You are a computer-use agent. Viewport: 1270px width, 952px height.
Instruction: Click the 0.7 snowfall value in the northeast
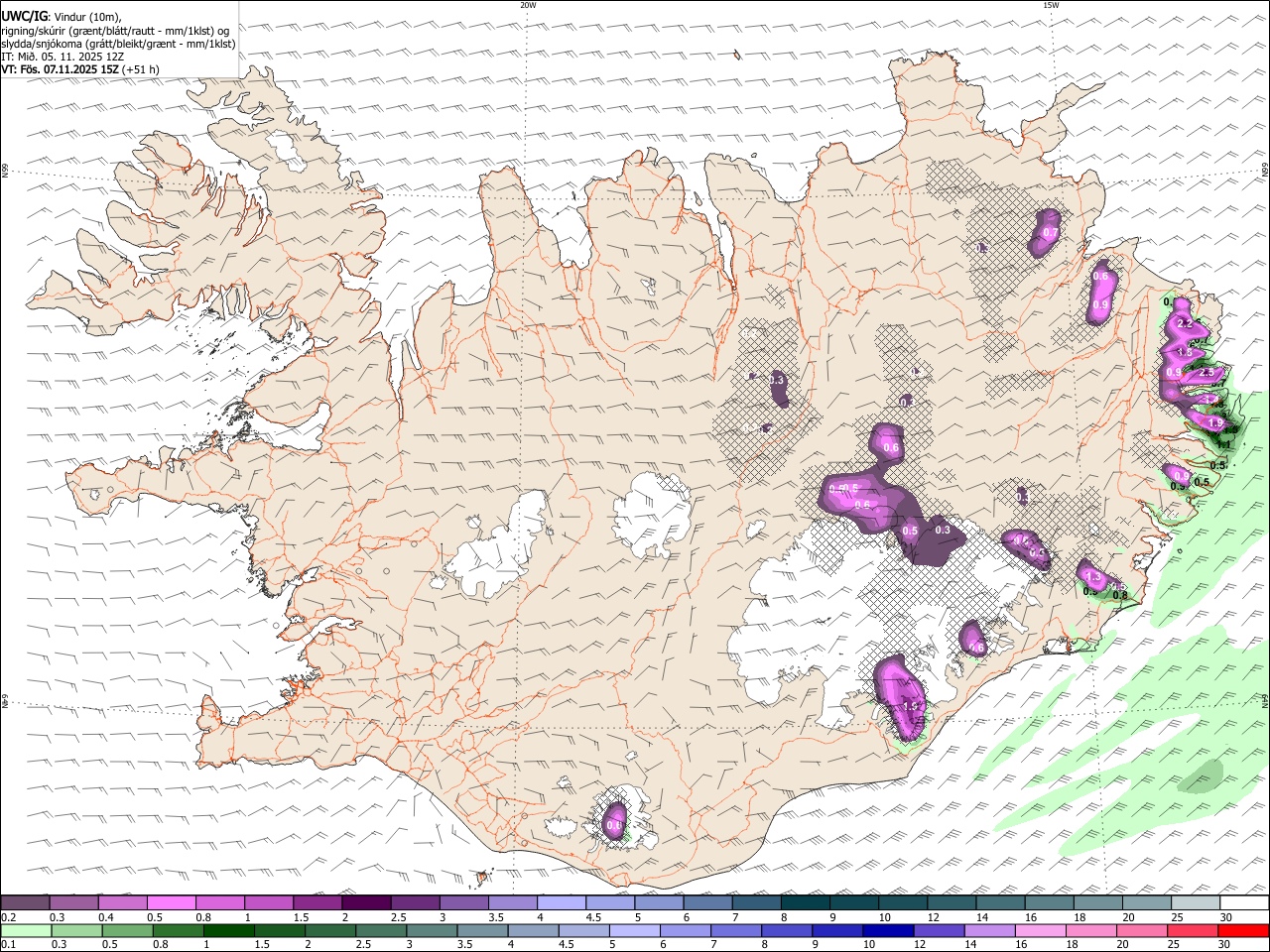click(1051, 233)
